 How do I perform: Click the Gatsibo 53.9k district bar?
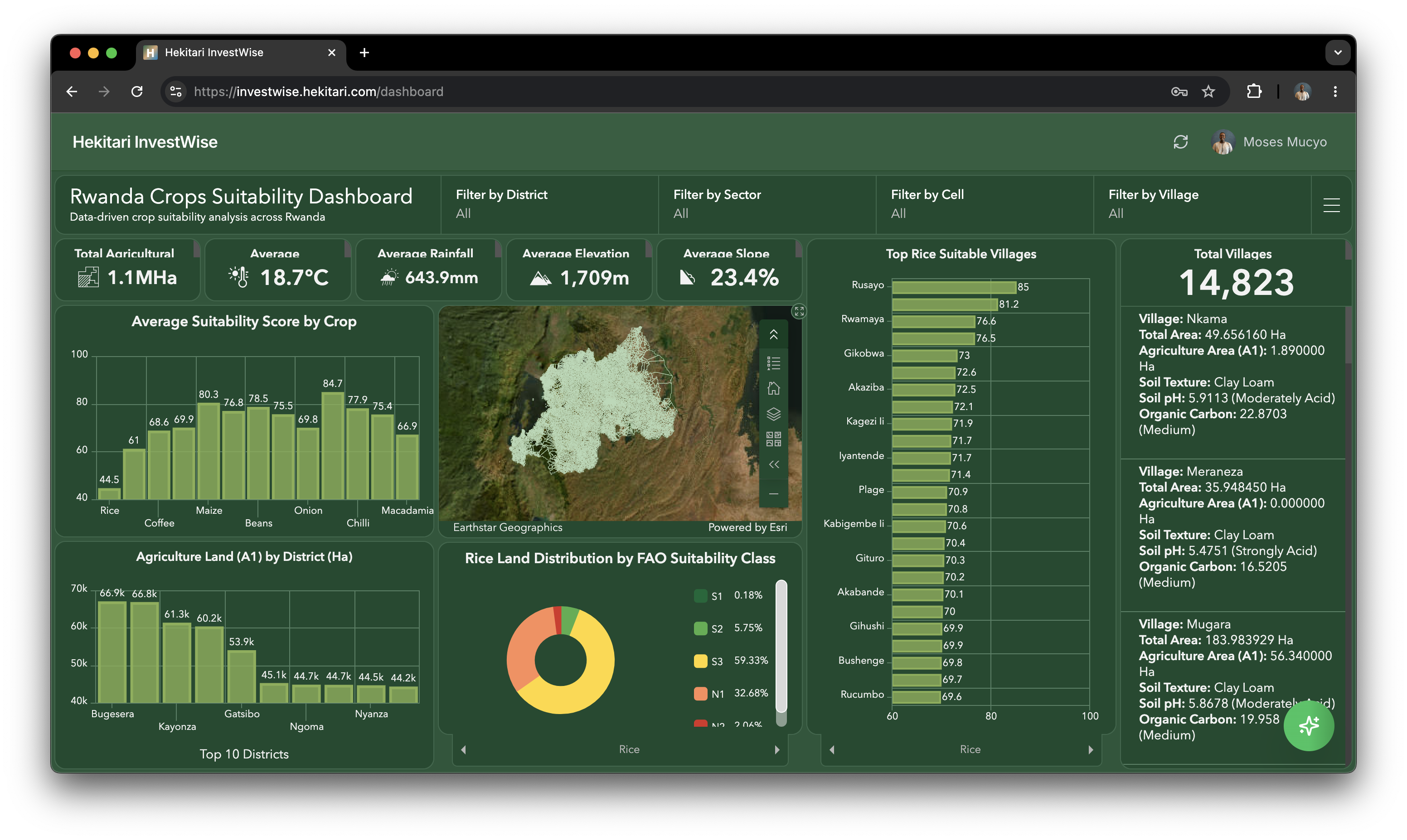click(x=242, y=676)
